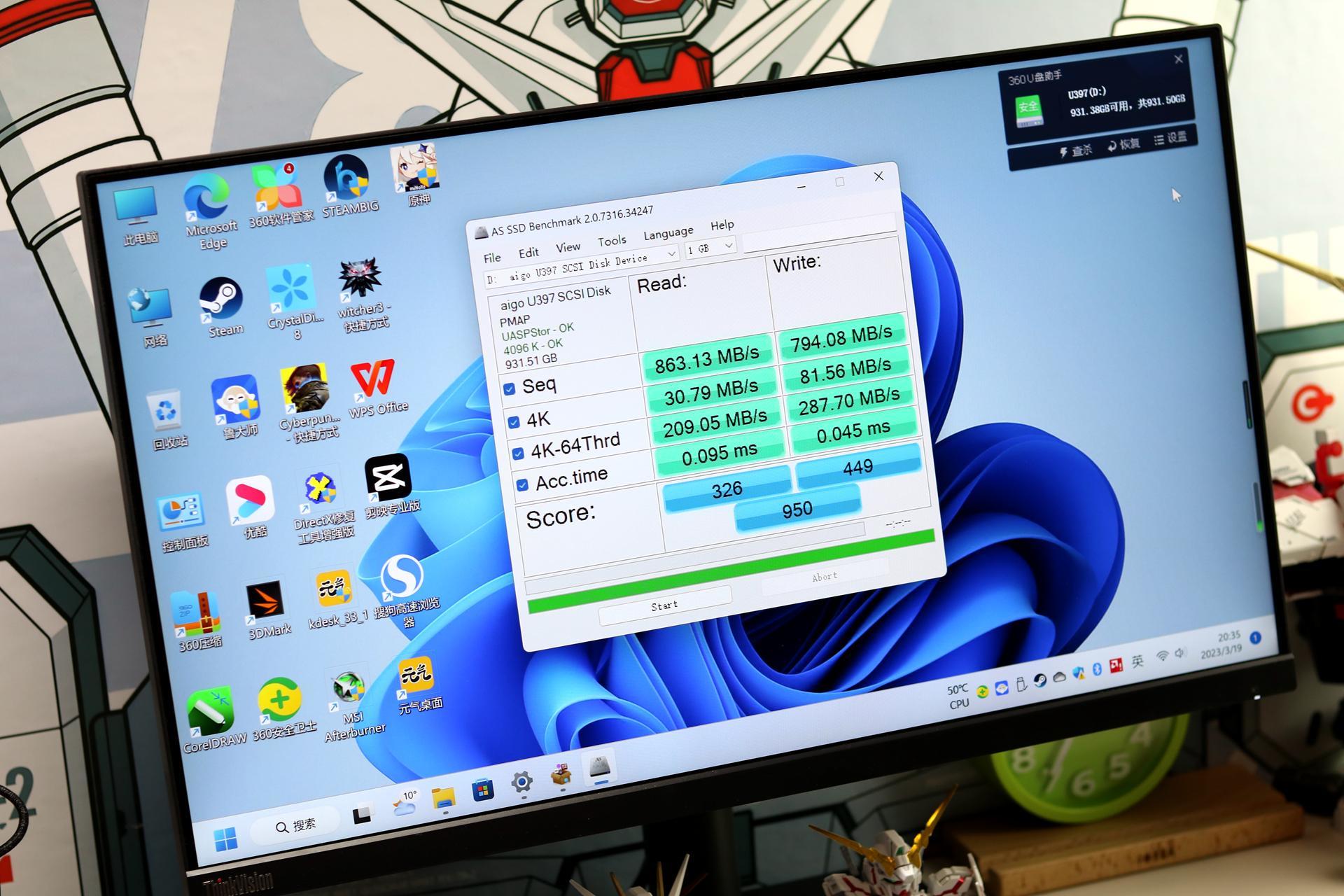This screenshot has width=1344, height=896.
Task: Open the clock showing 20:35 2023/3/19
Action: (1221, 644)
